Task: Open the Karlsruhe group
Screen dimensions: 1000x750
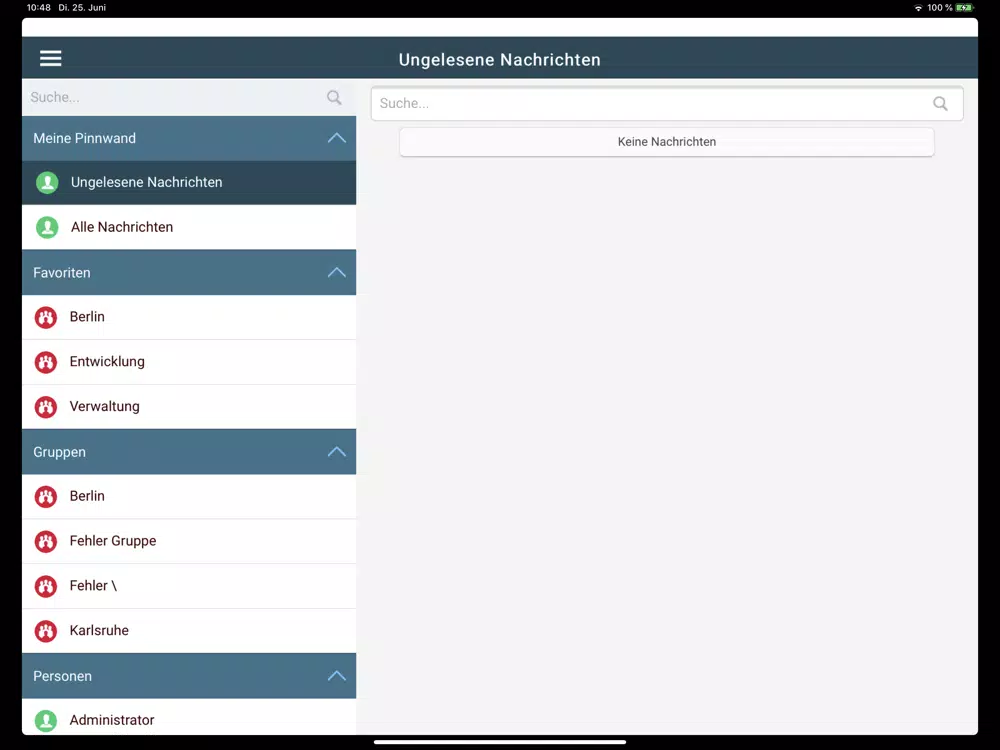Action: pos(189,631)
